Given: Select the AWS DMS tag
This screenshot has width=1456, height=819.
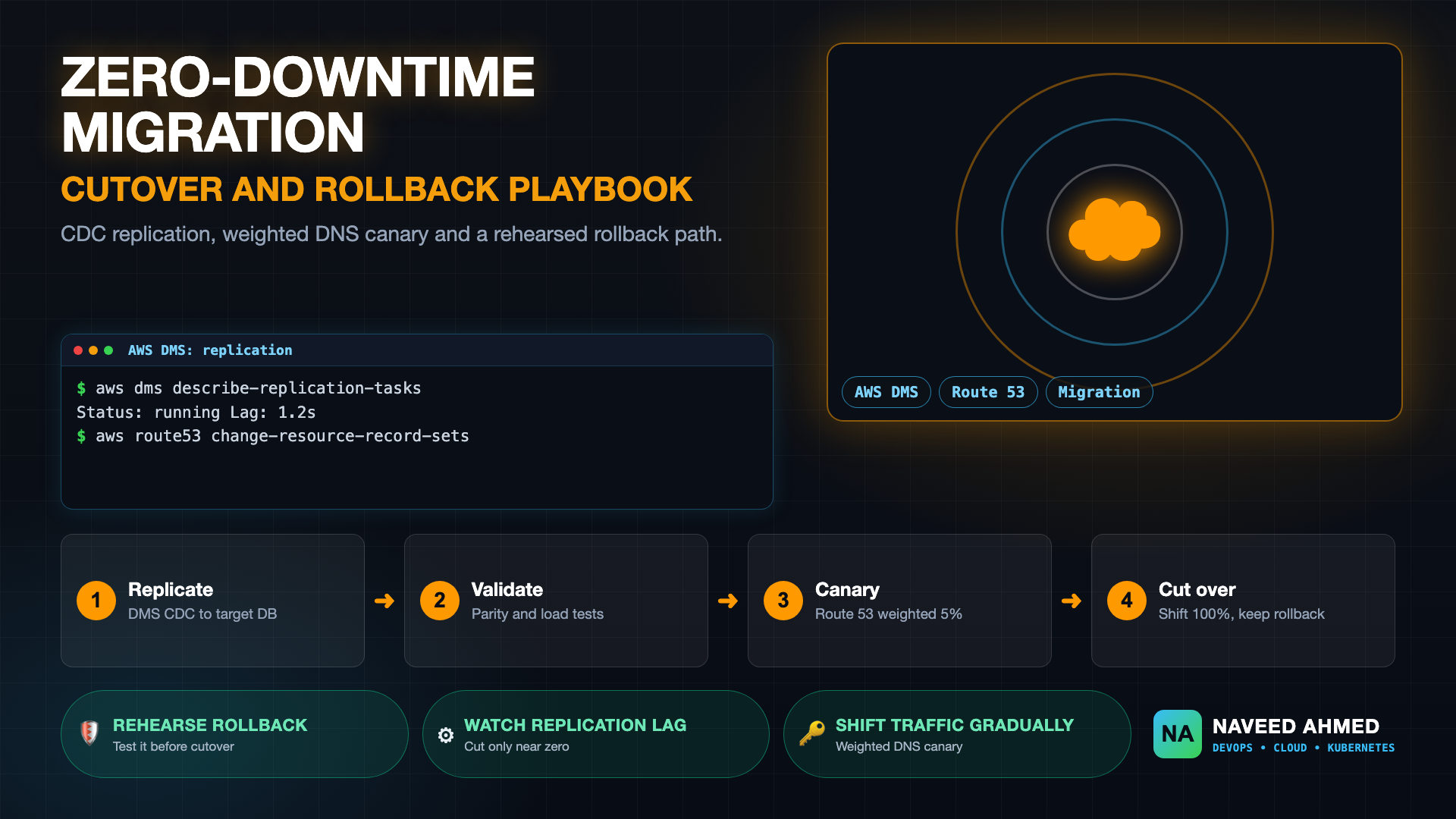Looking at the screenshot, I should point(886,392).
